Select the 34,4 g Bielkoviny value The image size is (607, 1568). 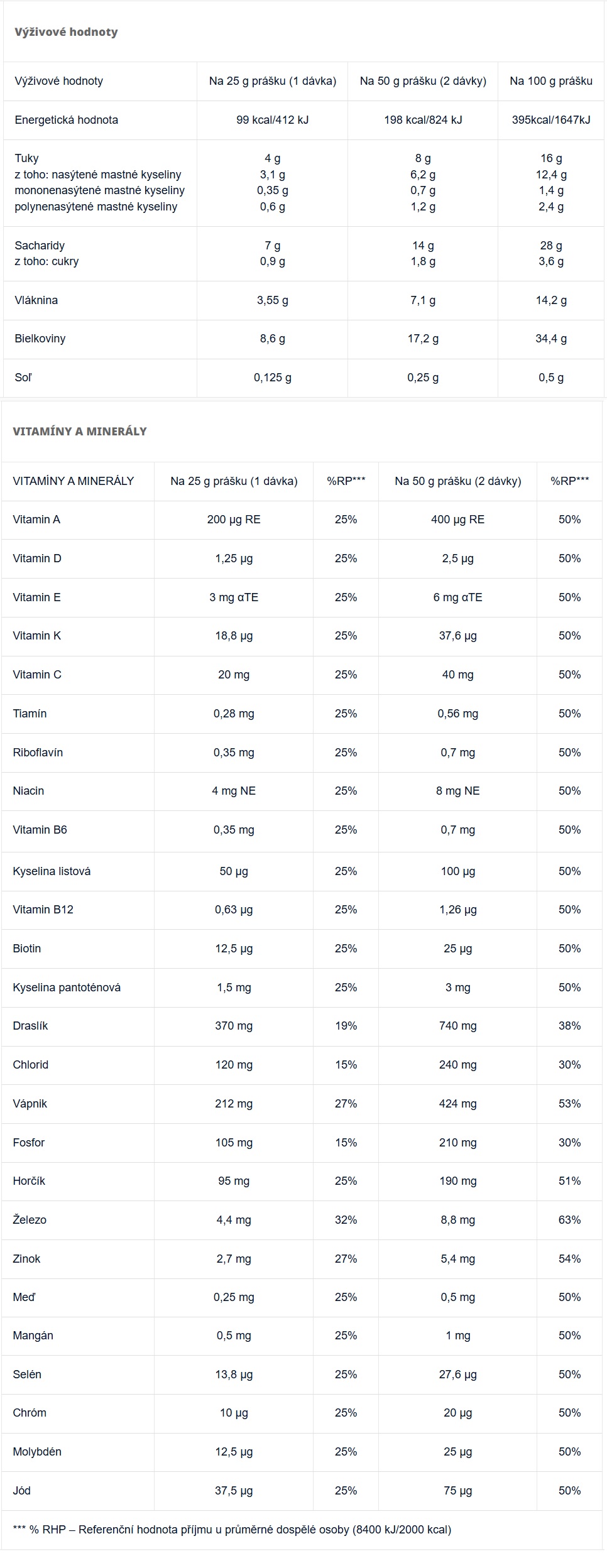coord(551,339)
